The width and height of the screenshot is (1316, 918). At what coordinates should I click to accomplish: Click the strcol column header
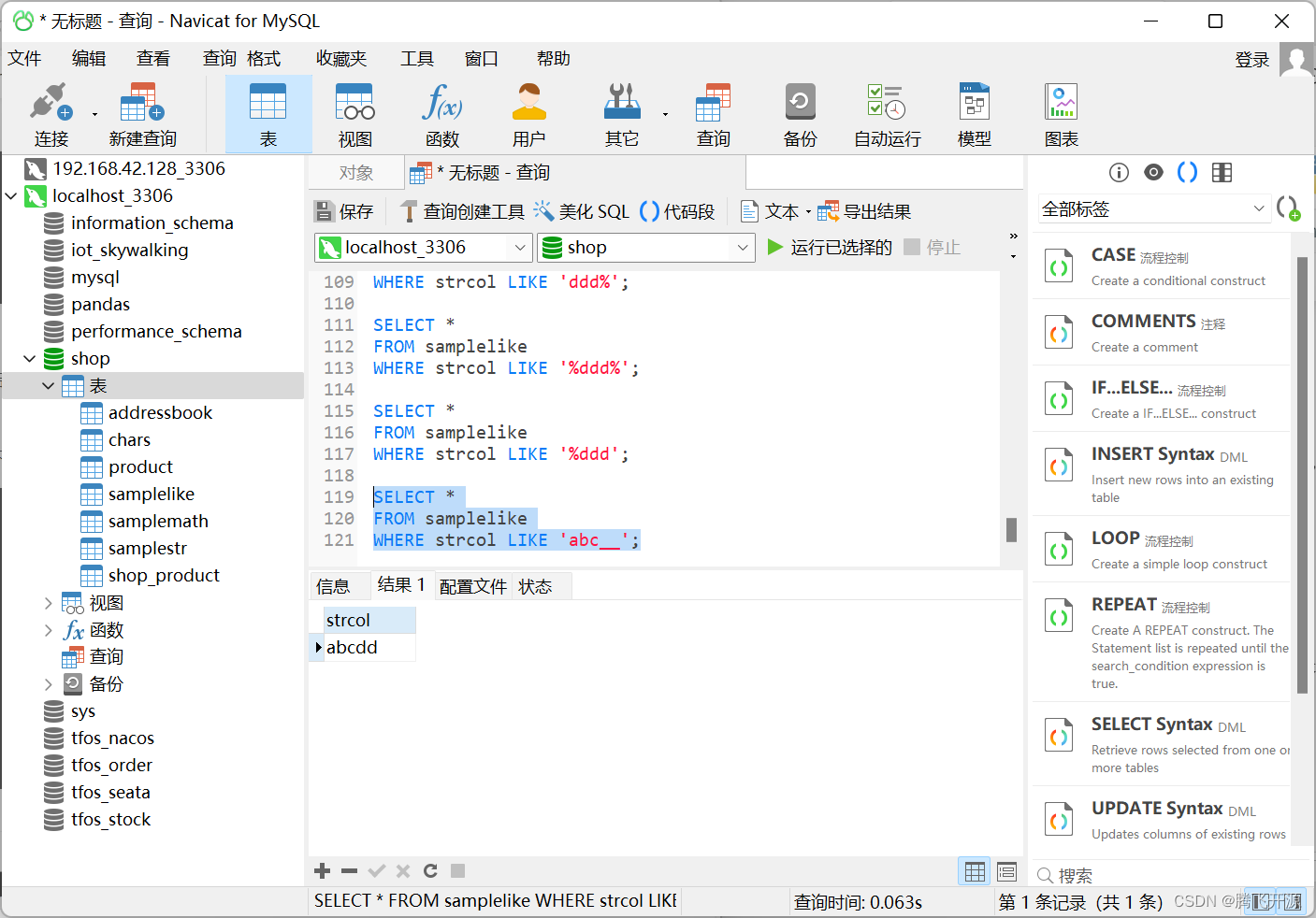click(369, 621)
